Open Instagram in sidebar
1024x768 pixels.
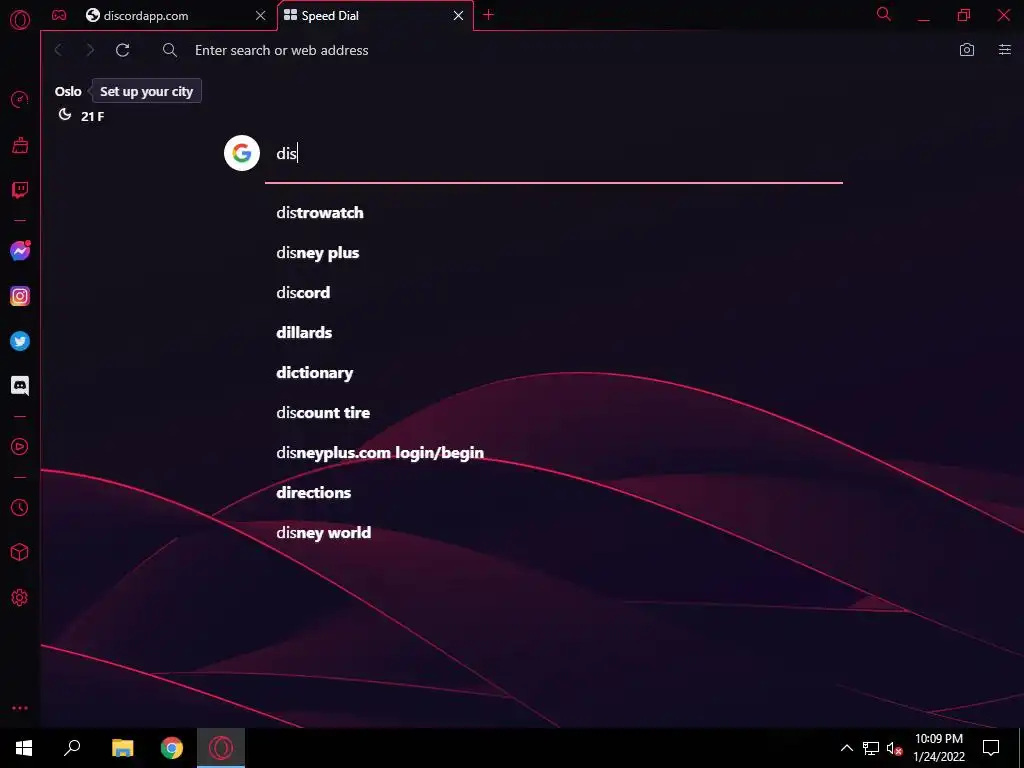(20, 296)
